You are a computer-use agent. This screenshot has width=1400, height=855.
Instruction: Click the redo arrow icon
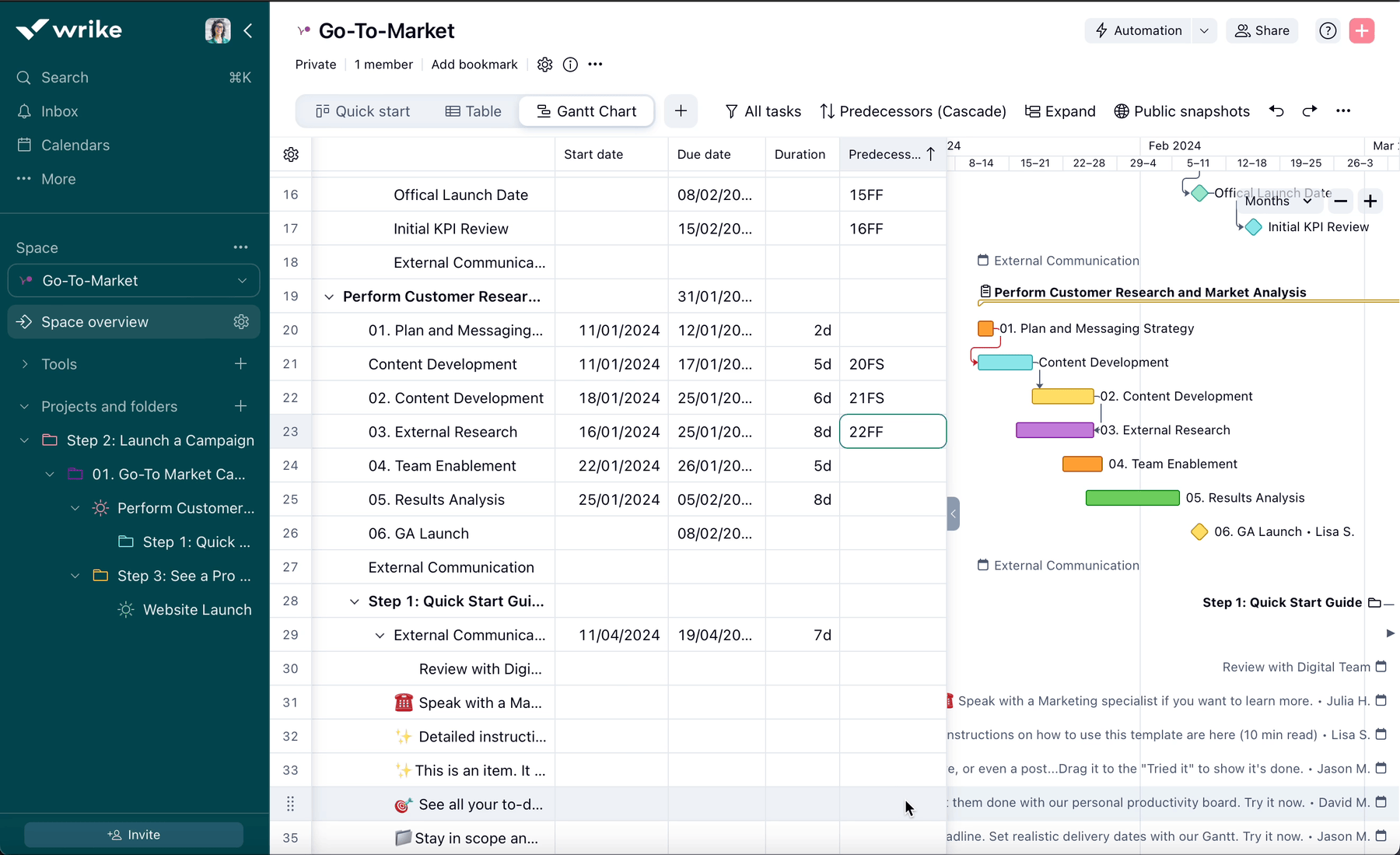1310,110
